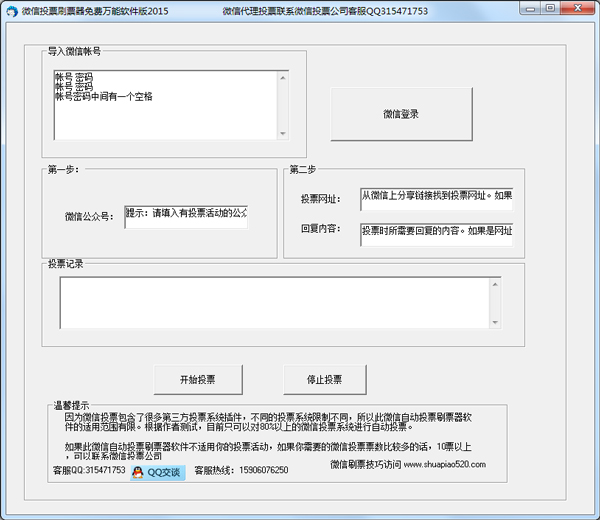Image resolution: width=600 pixels, height=520 pixels.
Task: Click up arrow of account list scrollbar
Action: (283, 78)
